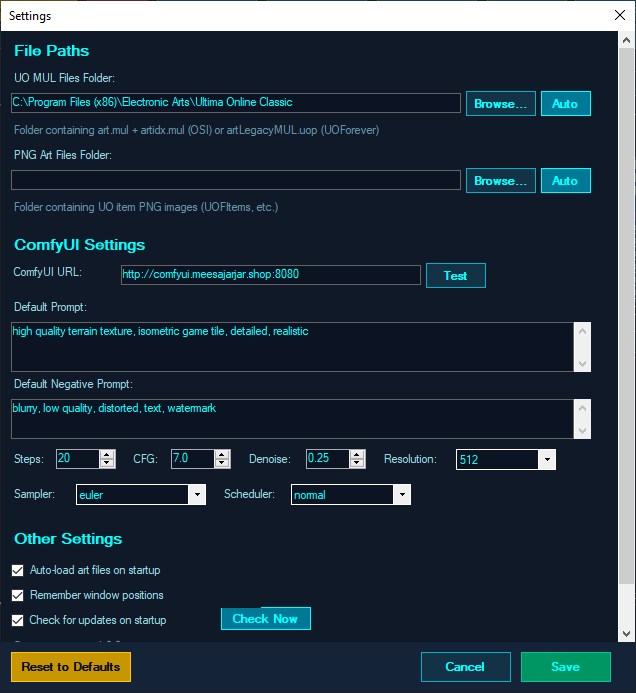Click Browse for UO MUL Files Folder
636x693 pixels.
(501, 104)
